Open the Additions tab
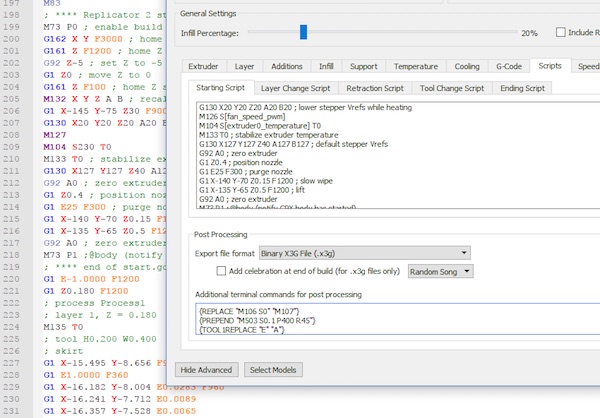Screen dimensions: 600x418 click(287, 66)
